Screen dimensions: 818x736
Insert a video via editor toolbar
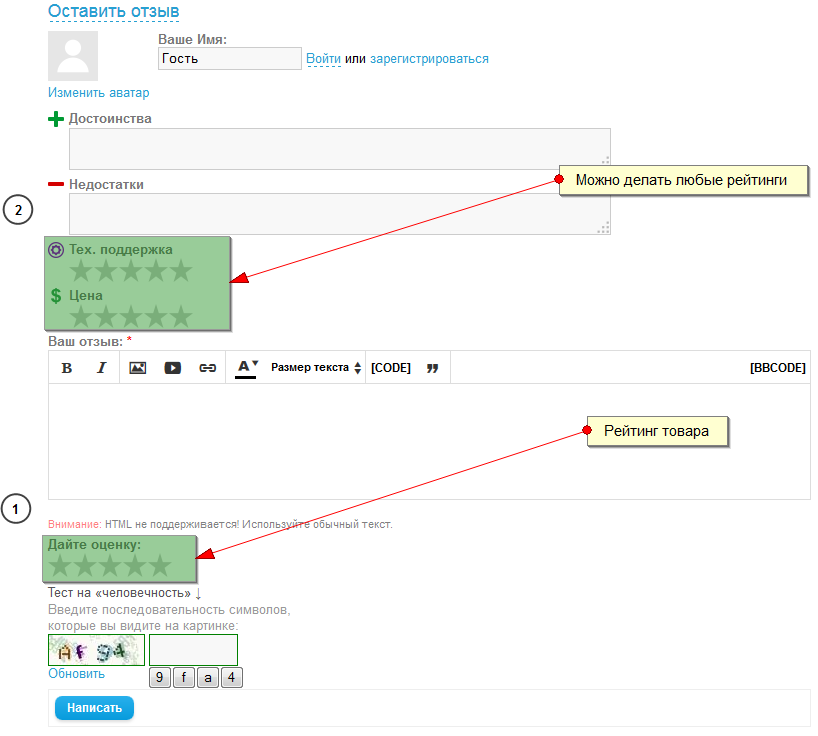point(173,368)
